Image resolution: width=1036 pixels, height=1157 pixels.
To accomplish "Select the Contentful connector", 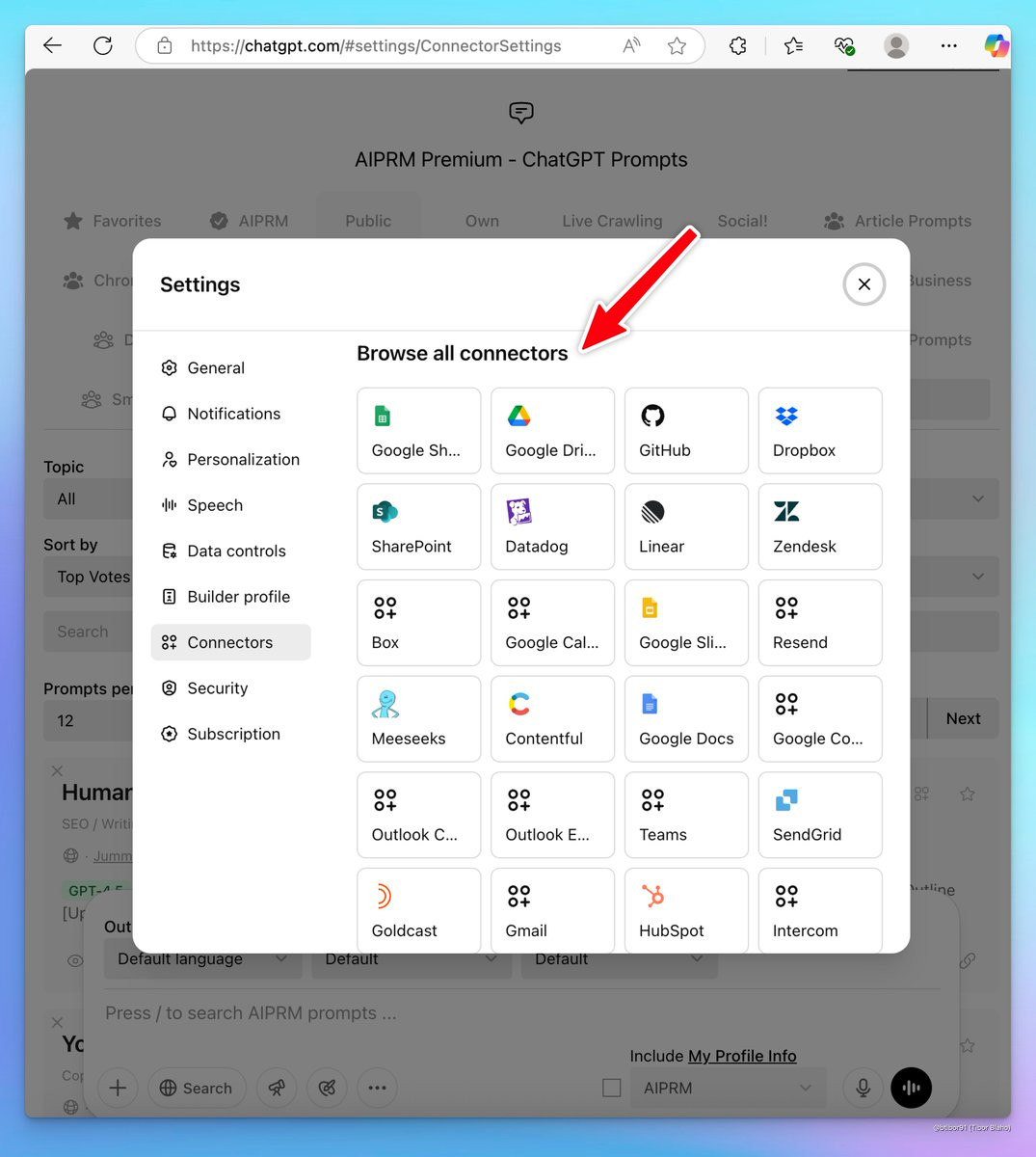I will (x=552, y=719).
